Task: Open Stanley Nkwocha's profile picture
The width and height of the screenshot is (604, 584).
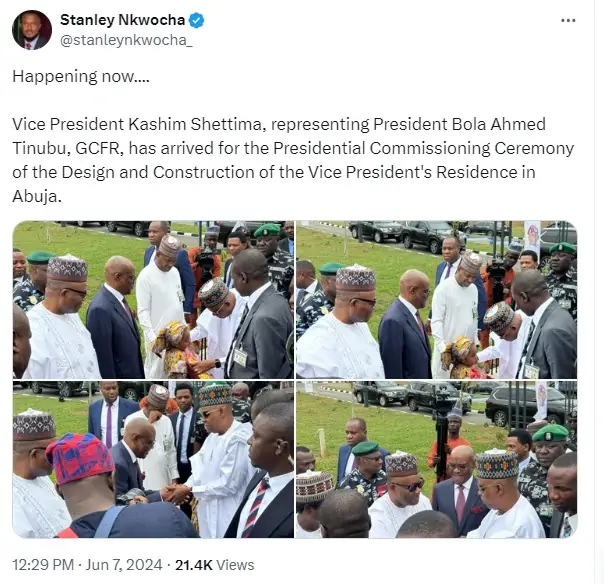Action: (x=32, y=30)
